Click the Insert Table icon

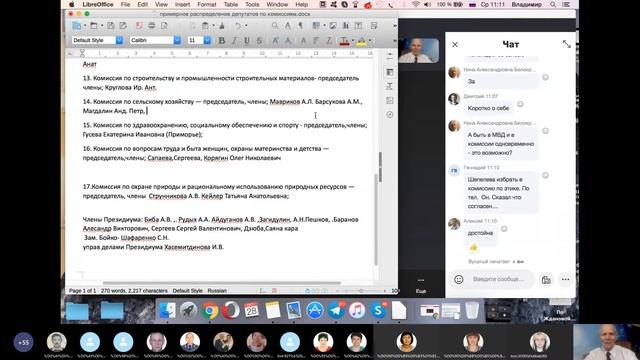point(316,26)
